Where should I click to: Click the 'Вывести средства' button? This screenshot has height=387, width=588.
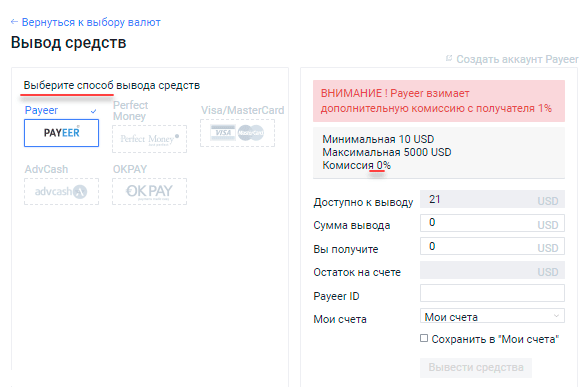click(x=476, y=368)
